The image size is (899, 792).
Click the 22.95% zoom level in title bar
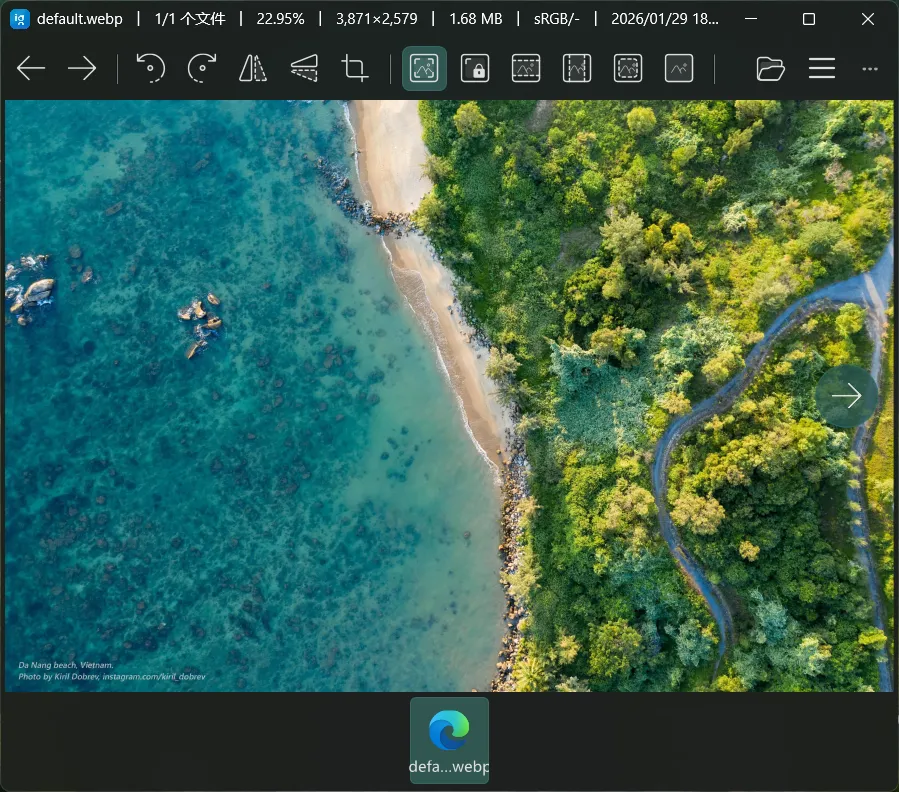click(280, 19)
